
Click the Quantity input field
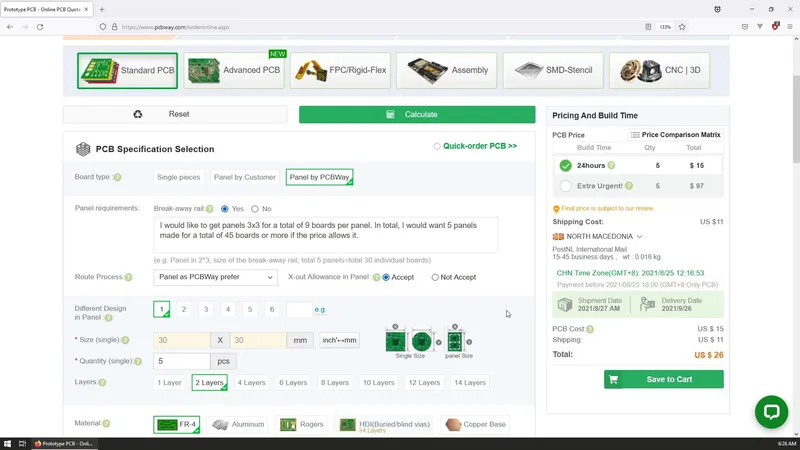point(182,360)
